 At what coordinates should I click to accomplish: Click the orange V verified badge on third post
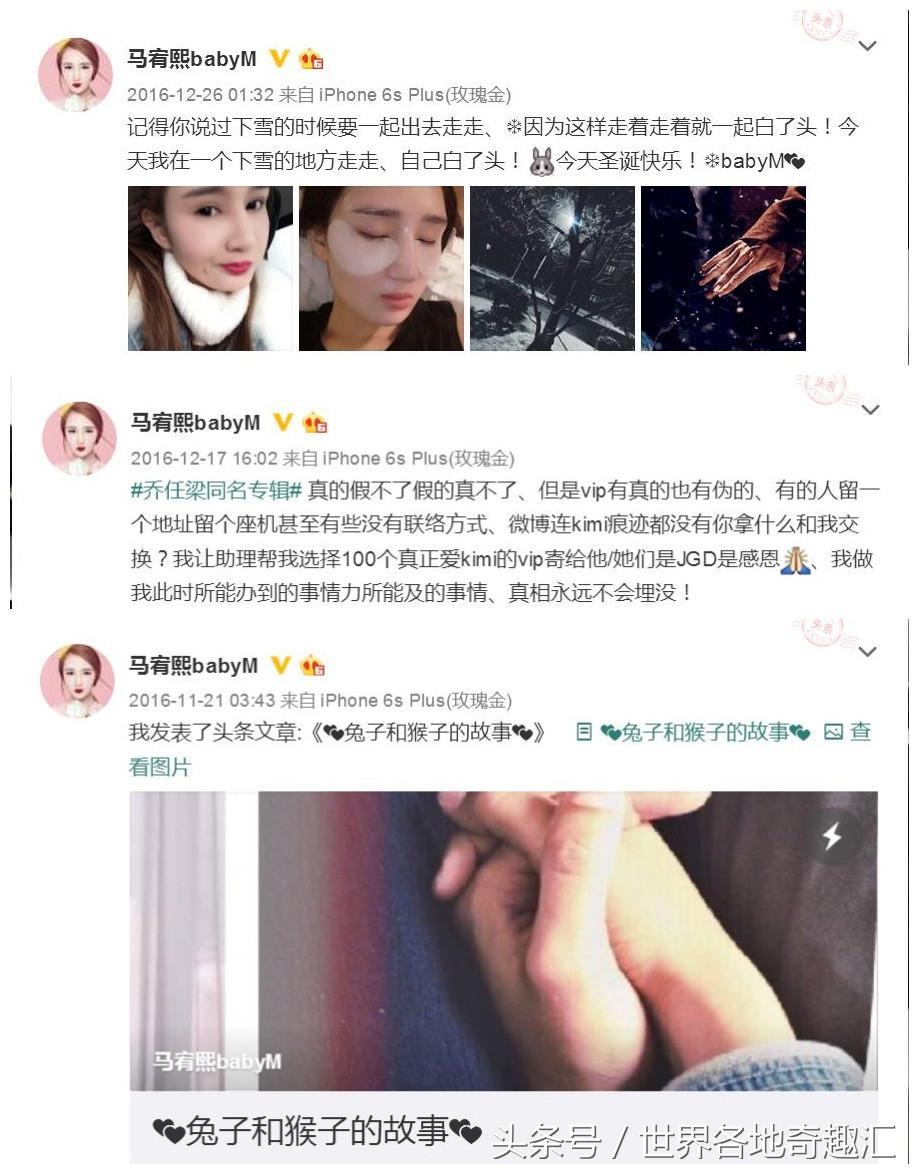[281, 665]
